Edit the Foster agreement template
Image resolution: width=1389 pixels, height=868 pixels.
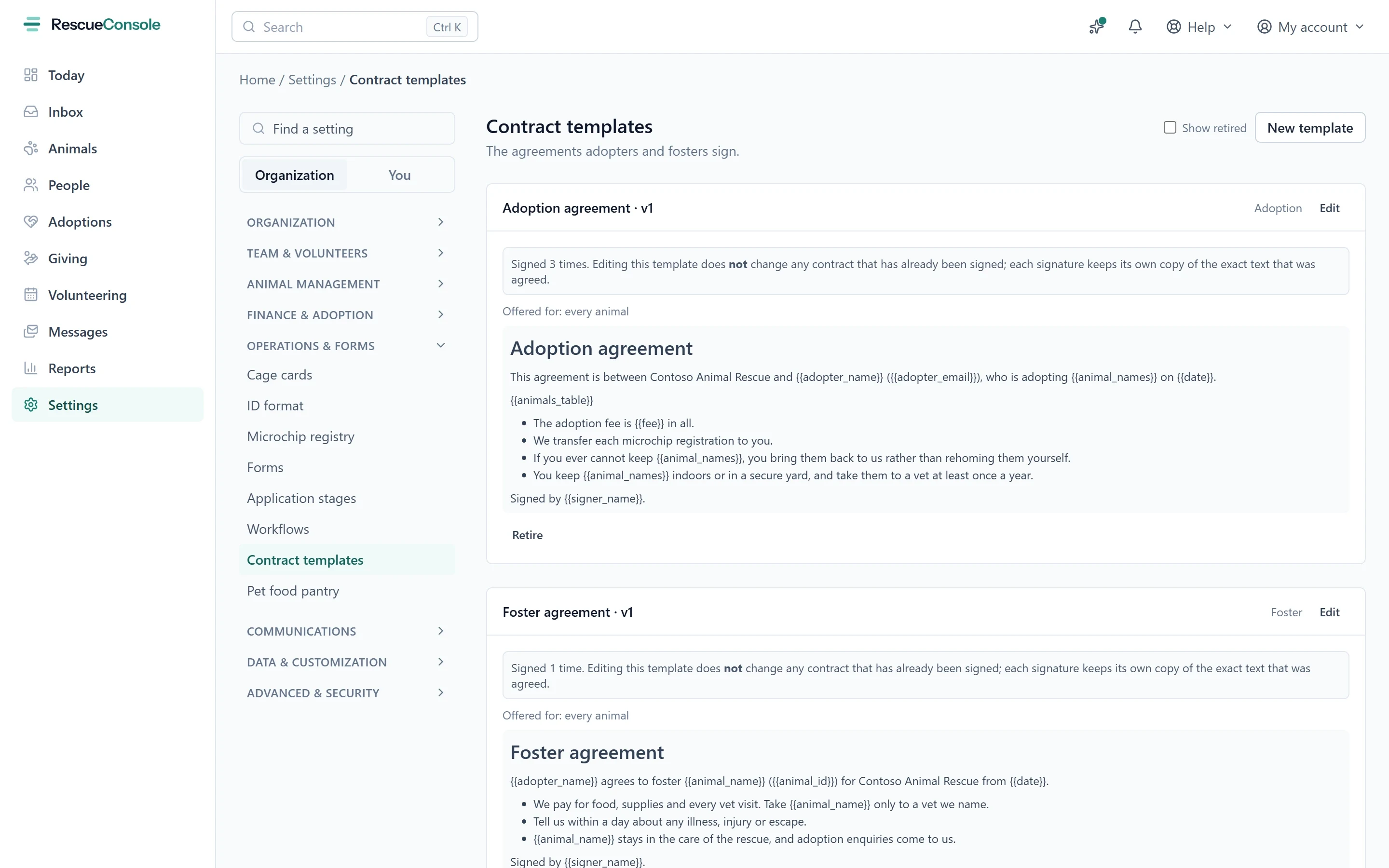point(1329,612)
